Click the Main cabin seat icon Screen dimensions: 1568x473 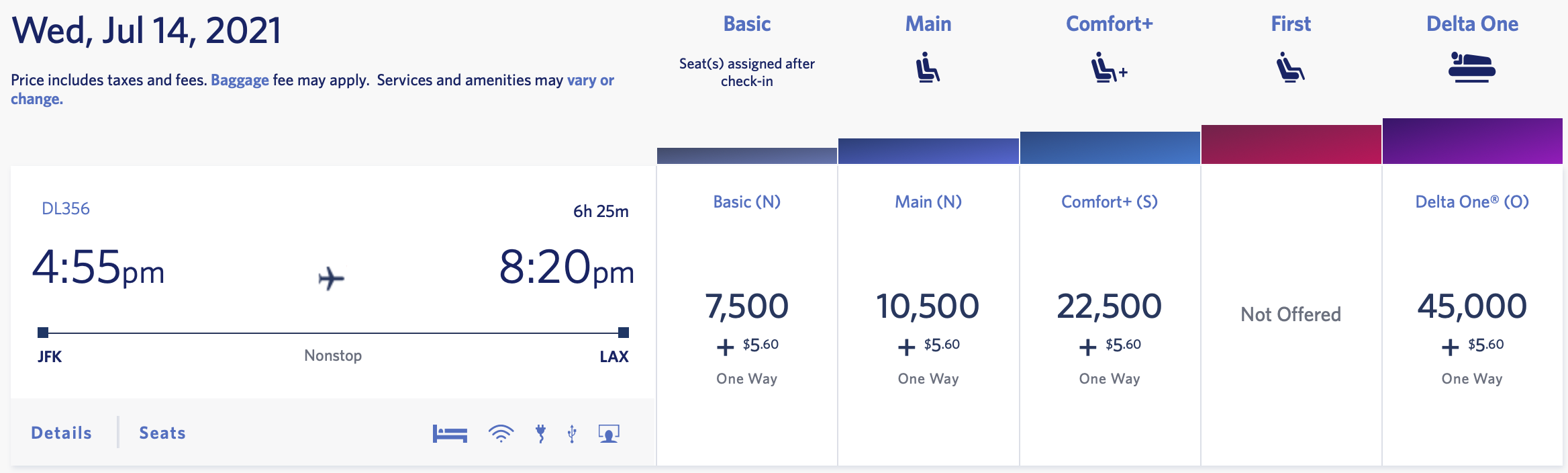[928, 67]
